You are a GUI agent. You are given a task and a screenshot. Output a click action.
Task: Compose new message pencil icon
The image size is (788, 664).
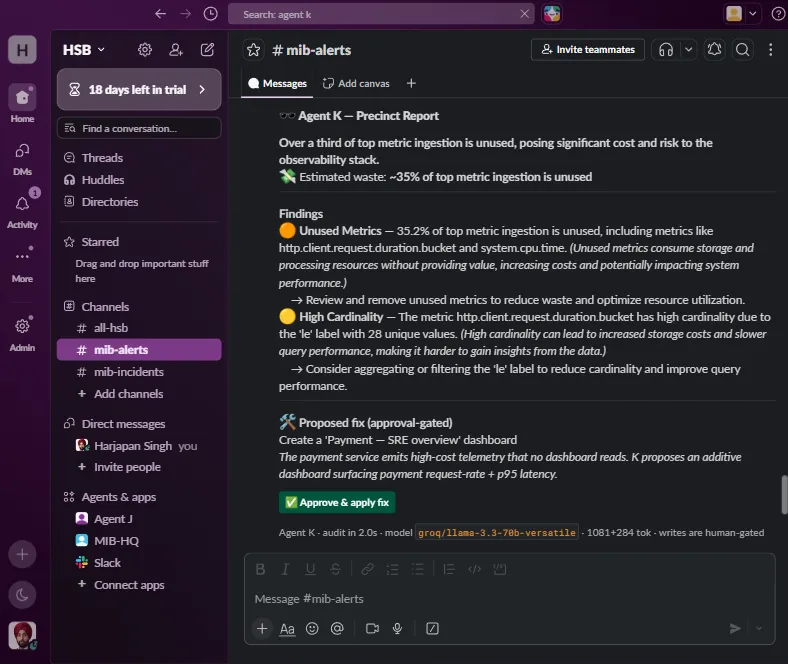(207, 49)
